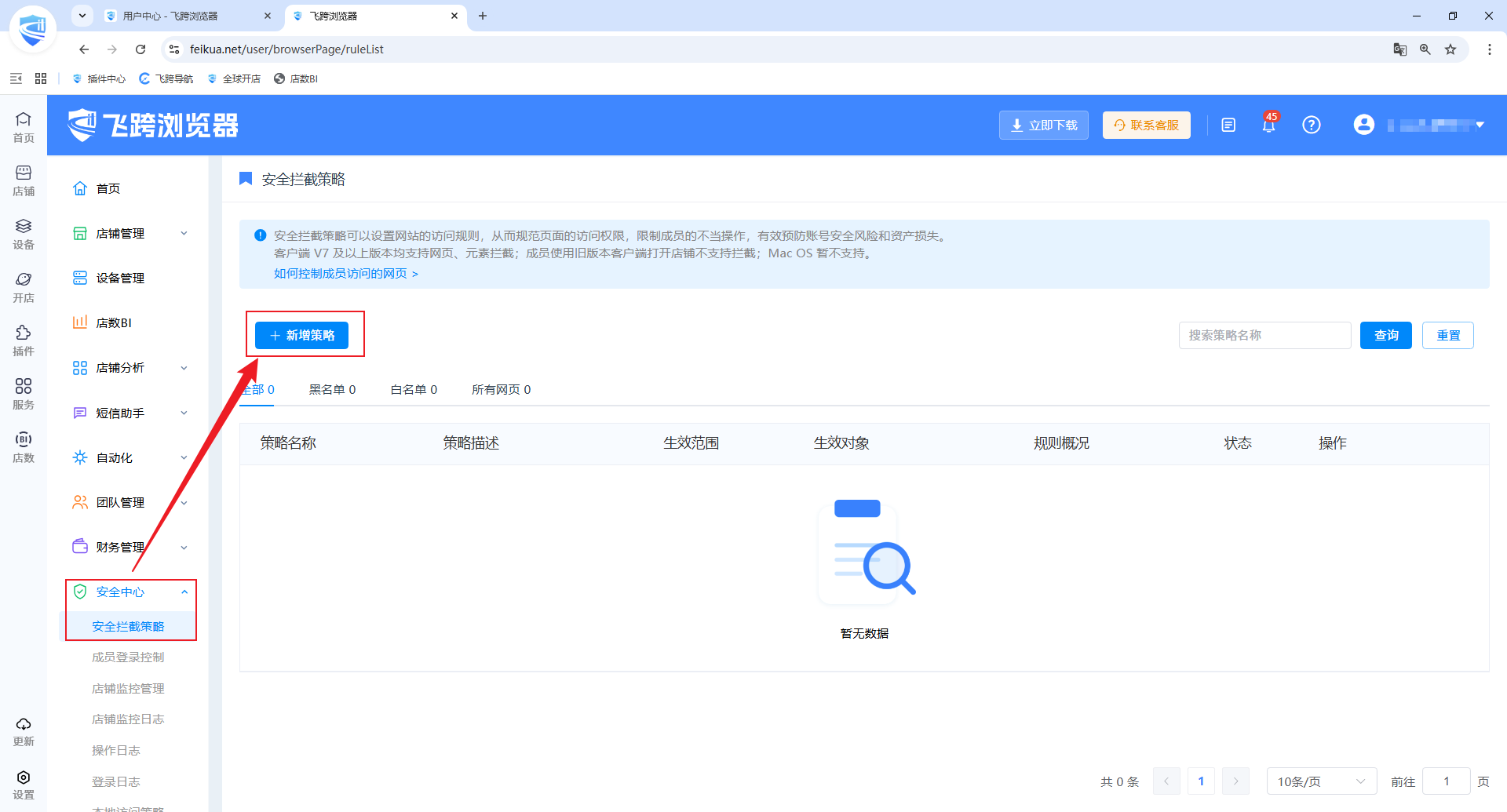Open 插件 in the narrow left rail
Screen dimensions: 1507x812
(24, 340)
